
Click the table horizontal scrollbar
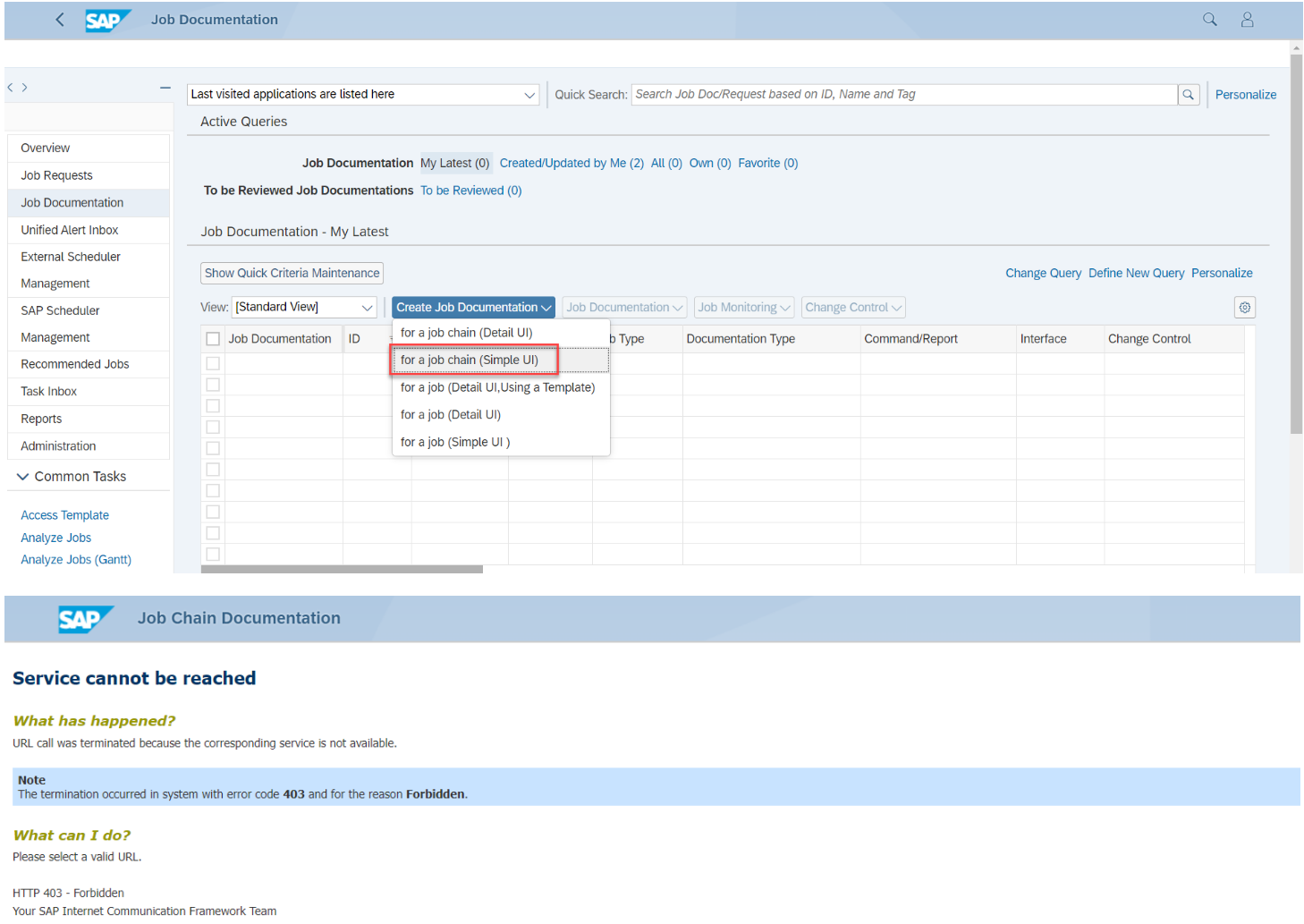342,569
